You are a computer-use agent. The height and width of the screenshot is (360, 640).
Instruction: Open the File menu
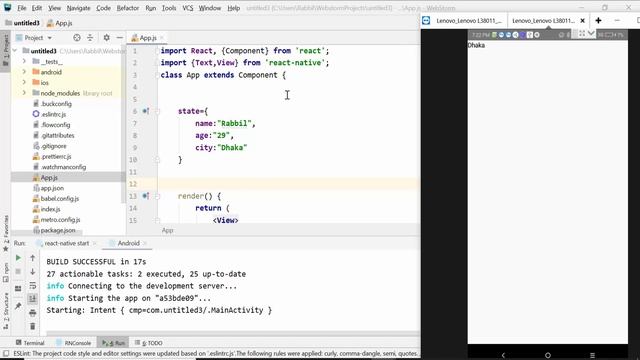coord(22,8)
